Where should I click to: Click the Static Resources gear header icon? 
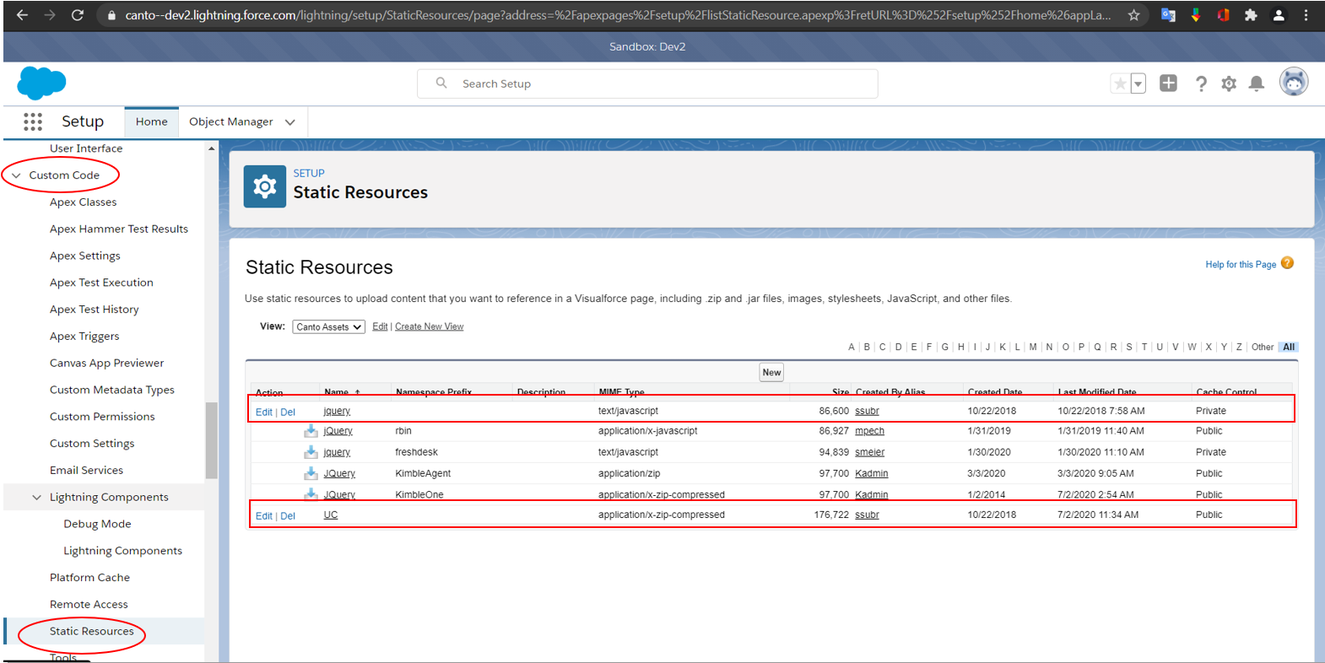(265, 187)
